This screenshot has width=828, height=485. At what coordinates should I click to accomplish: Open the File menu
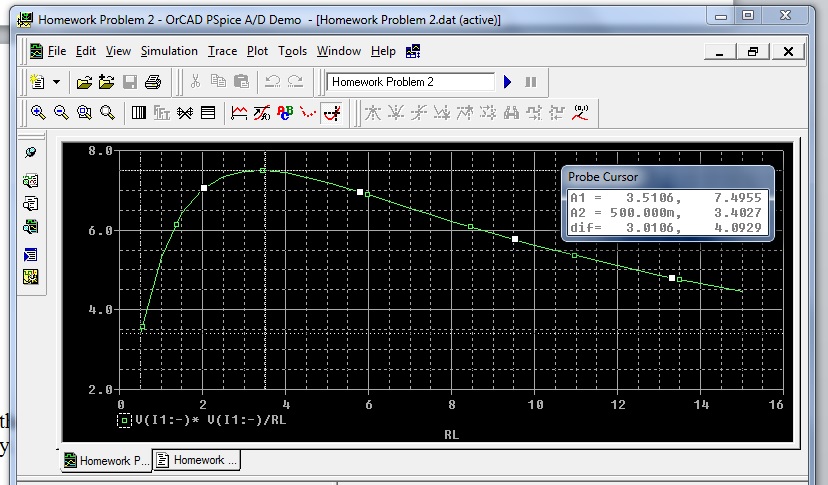(57, 51)
